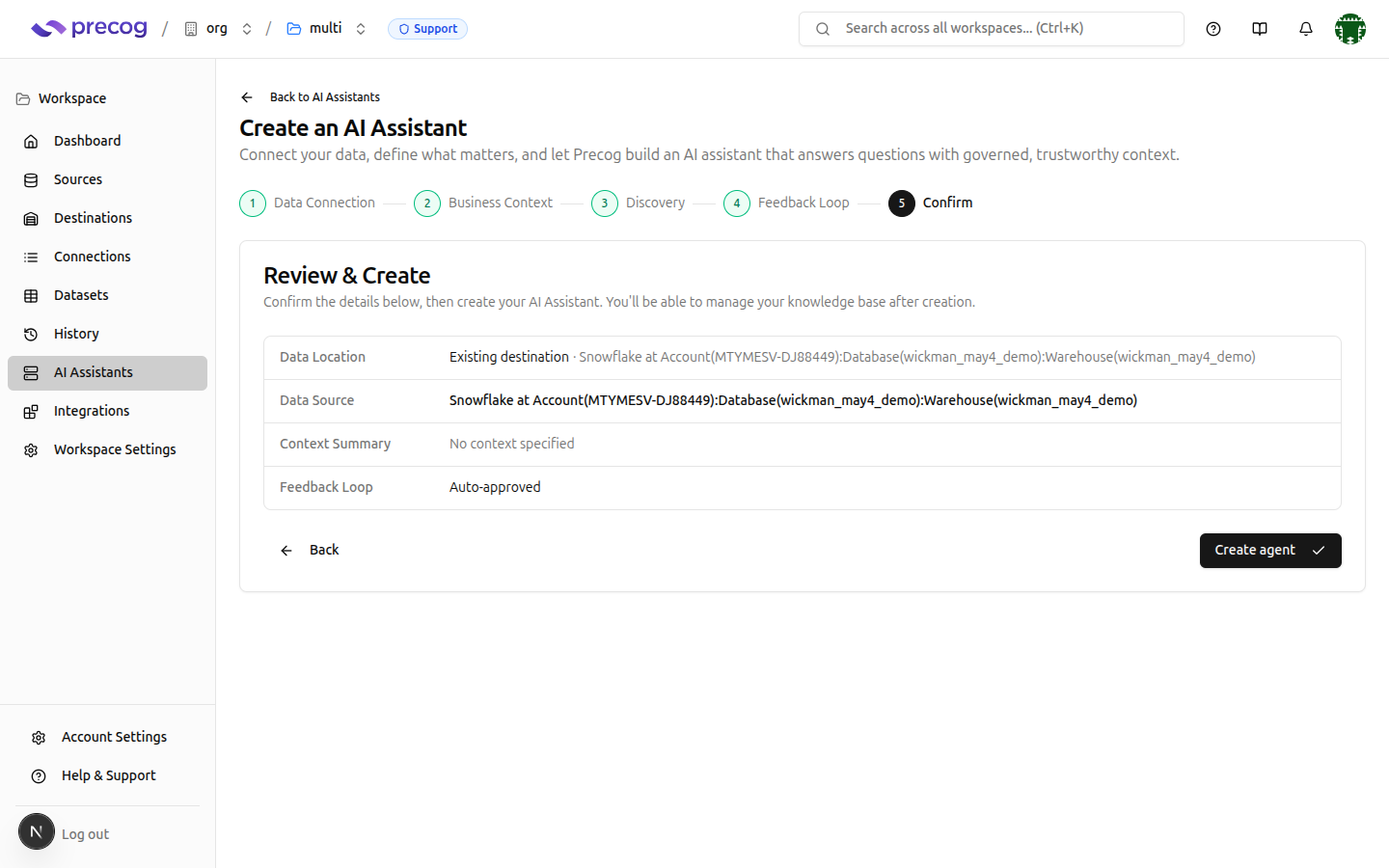The image size is (1389, 868).
Task: Click the back arrow beside AI Assistants link
Action: [247, 97]
